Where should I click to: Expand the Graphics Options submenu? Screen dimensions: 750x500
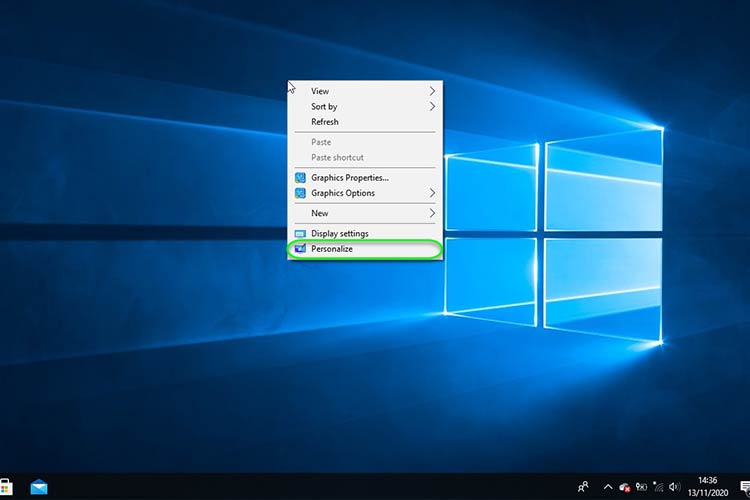[365, 193]
